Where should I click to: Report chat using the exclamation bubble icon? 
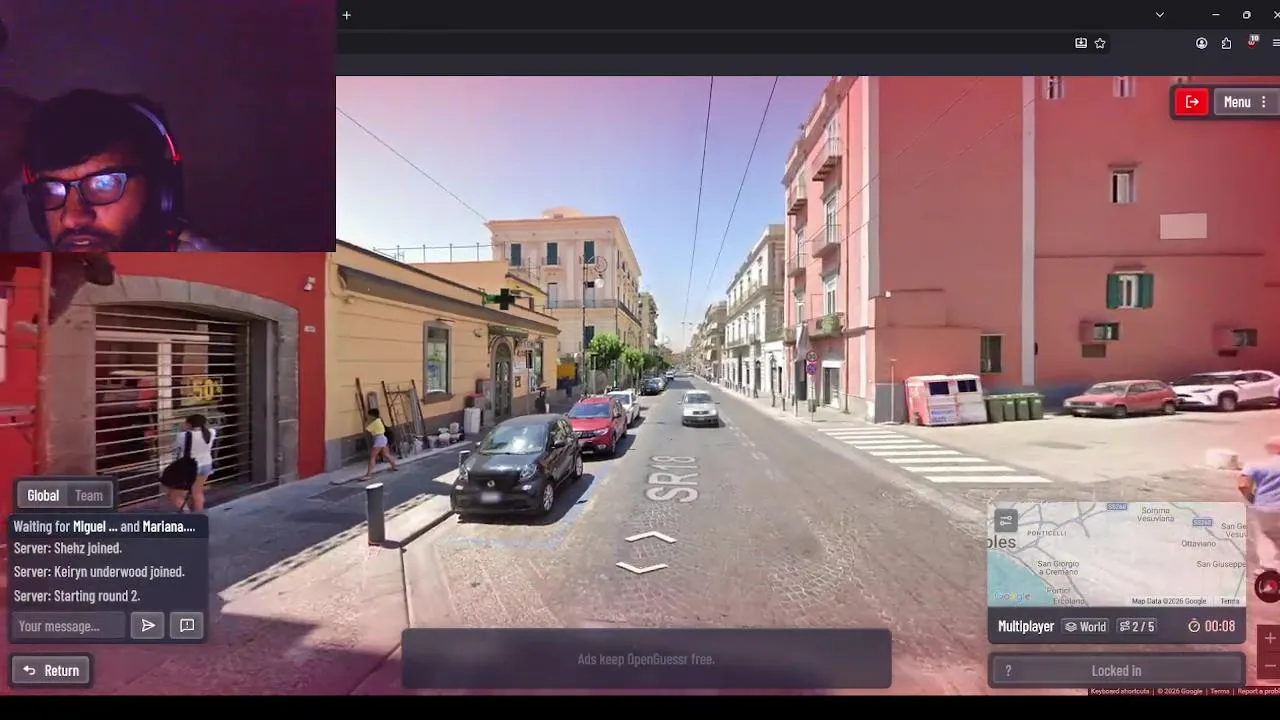coord(187,626)
